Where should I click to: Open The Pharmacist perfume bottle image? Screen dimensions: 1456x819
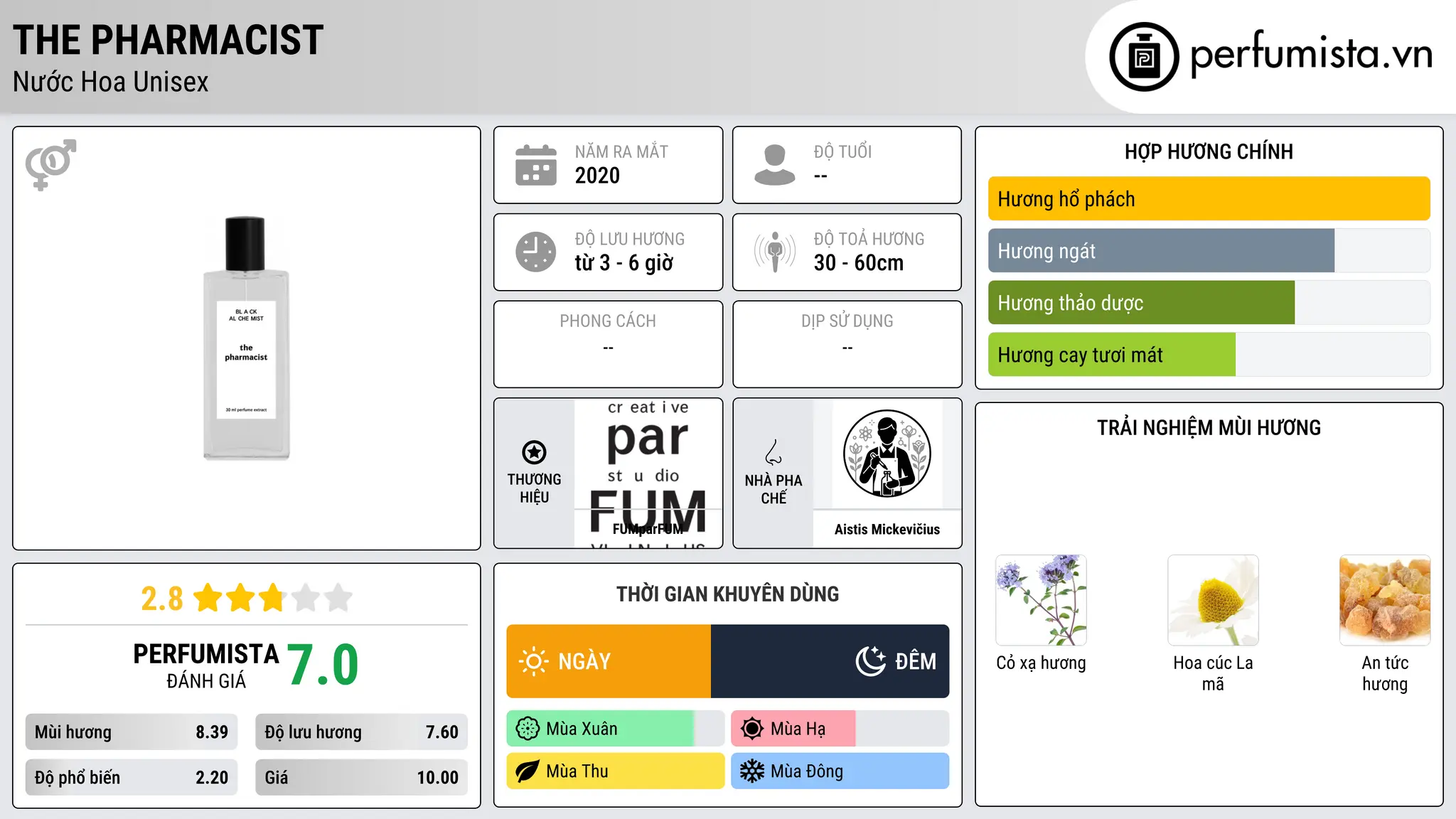[x=247, y=338]
